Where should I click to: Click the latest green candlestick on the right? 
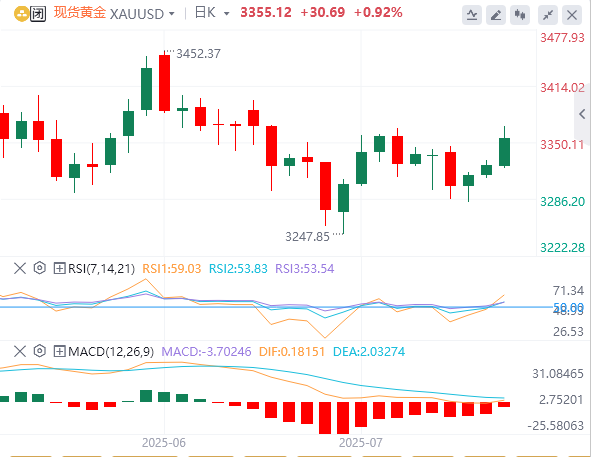pos(504,152)
